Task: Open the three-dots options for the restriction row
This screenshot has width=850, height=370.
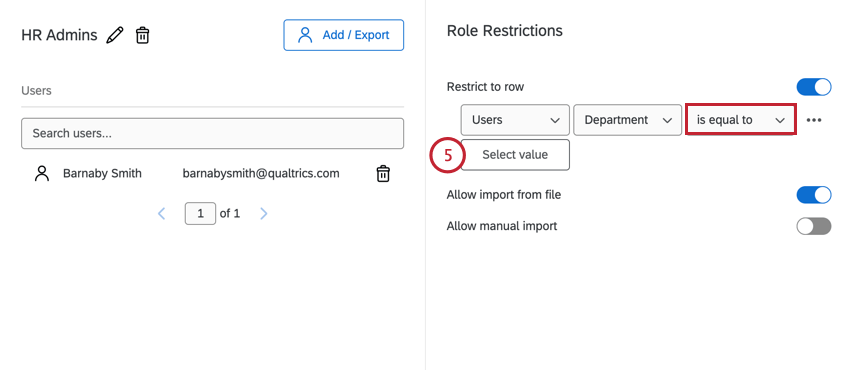Action: (x=814, y=120)
